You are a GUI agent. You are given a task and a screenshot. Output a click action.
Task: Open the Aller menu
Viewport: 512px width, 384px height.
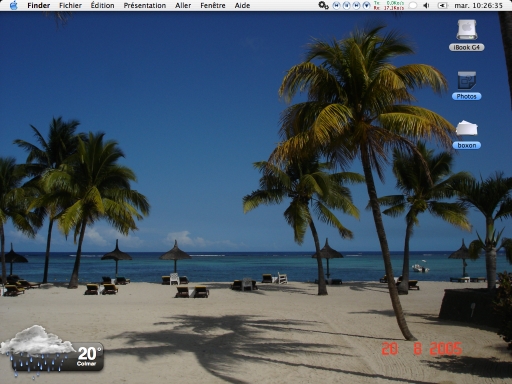[183, 5]
